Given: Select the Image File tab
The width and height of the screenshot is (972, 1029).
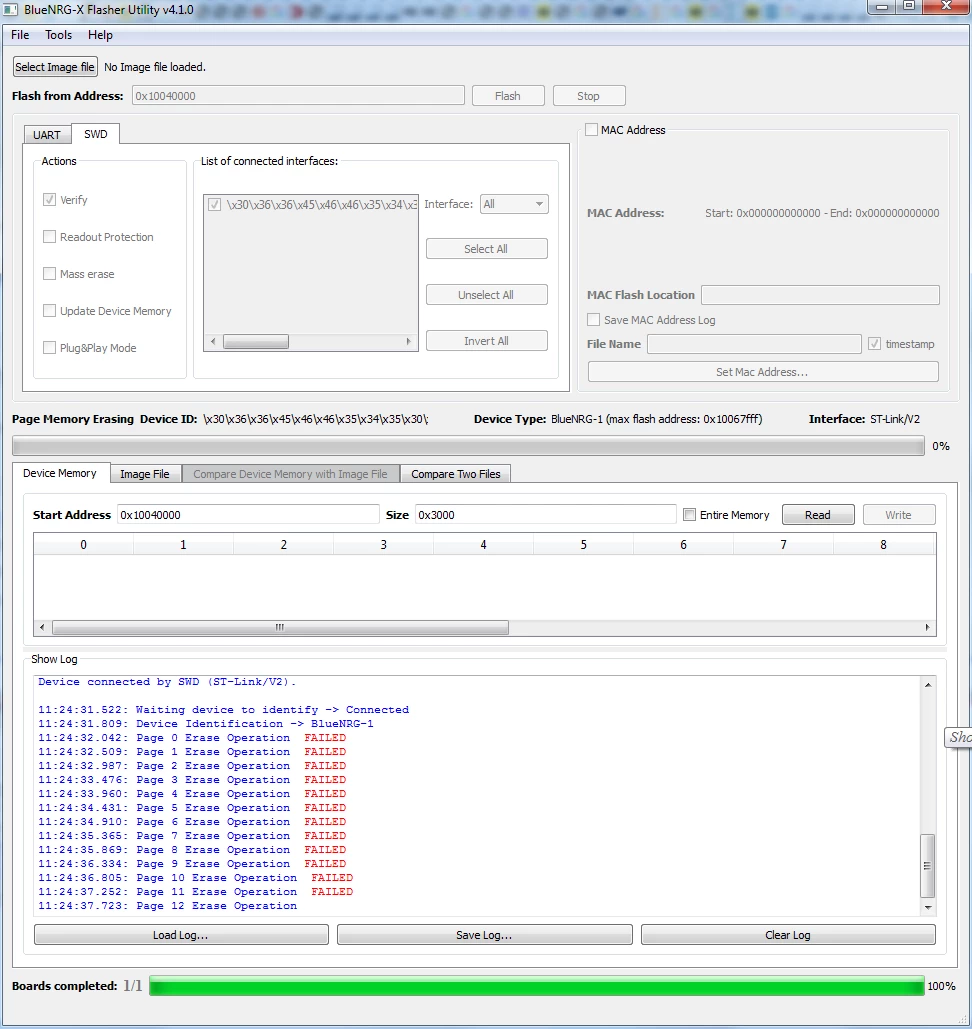Looking at the screenshot, I should pyautogui.click(x=145, y=474).
